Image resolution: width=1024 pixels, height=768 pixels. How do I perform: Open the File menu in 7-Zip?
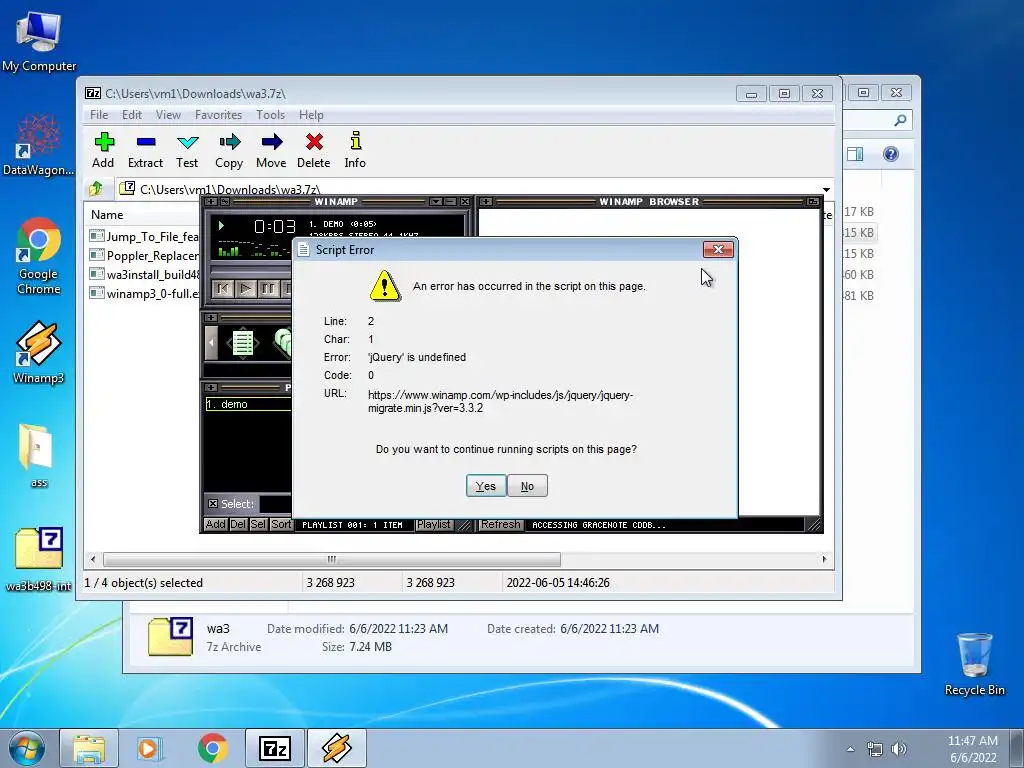tap(99, 115)
